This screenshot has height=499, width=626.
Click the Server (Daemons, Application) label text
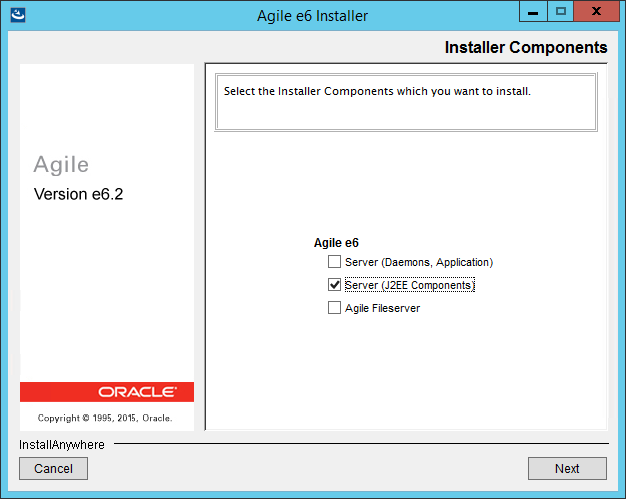(x=419, y=262)
